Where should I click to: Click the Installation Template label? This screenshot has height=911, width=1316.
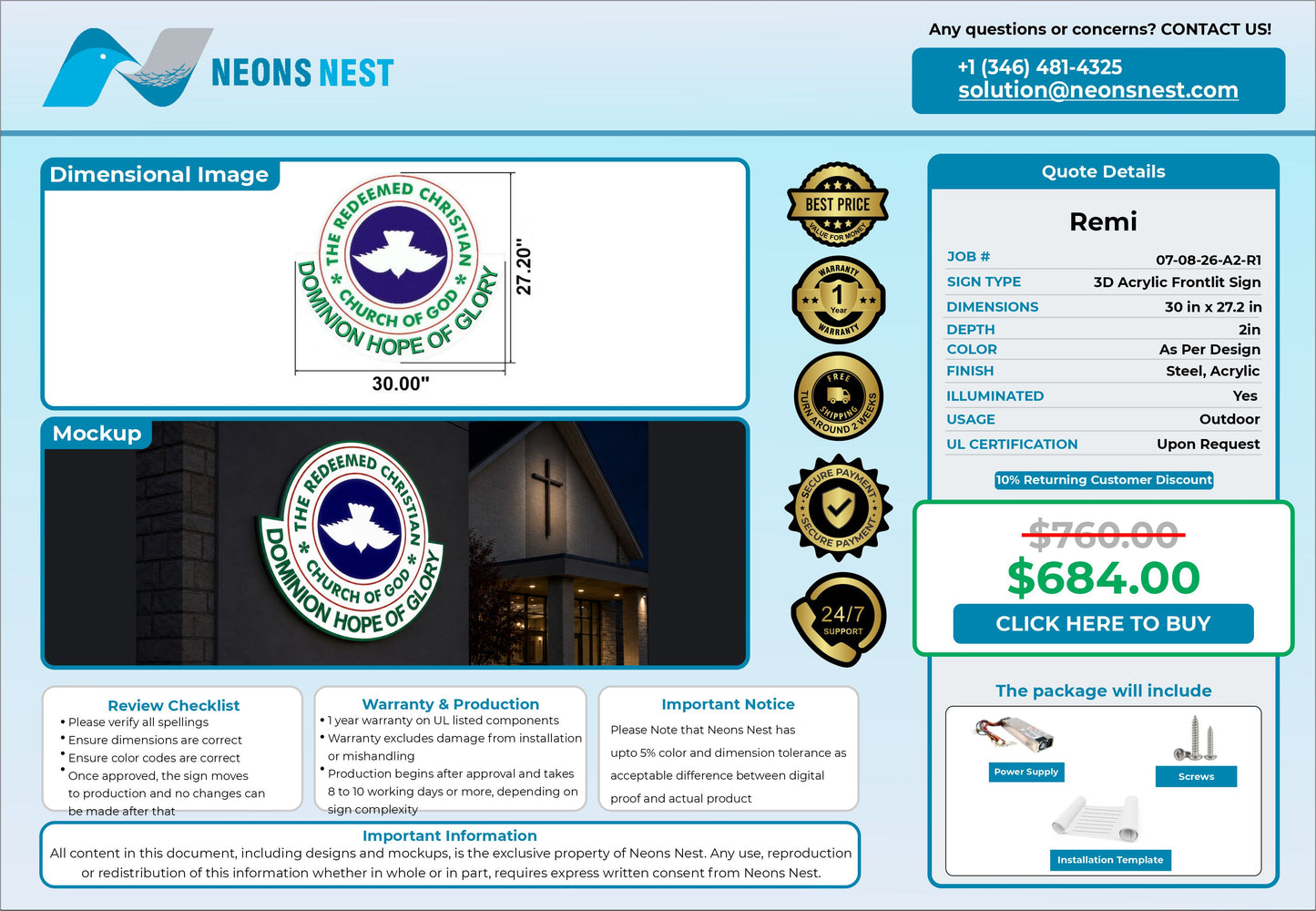point(1110,860)
